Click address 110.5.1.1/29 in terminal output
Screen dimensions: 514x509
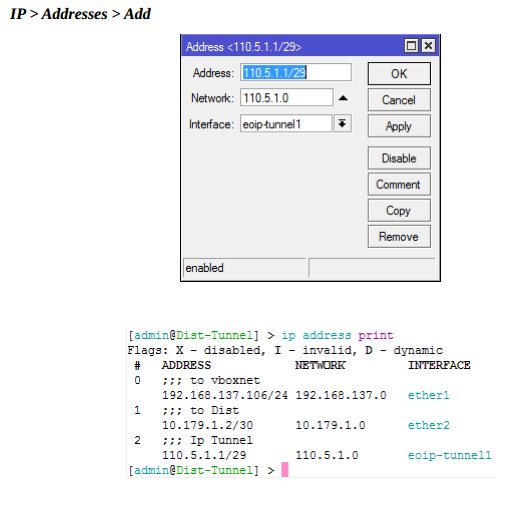(x=204, y=455)
